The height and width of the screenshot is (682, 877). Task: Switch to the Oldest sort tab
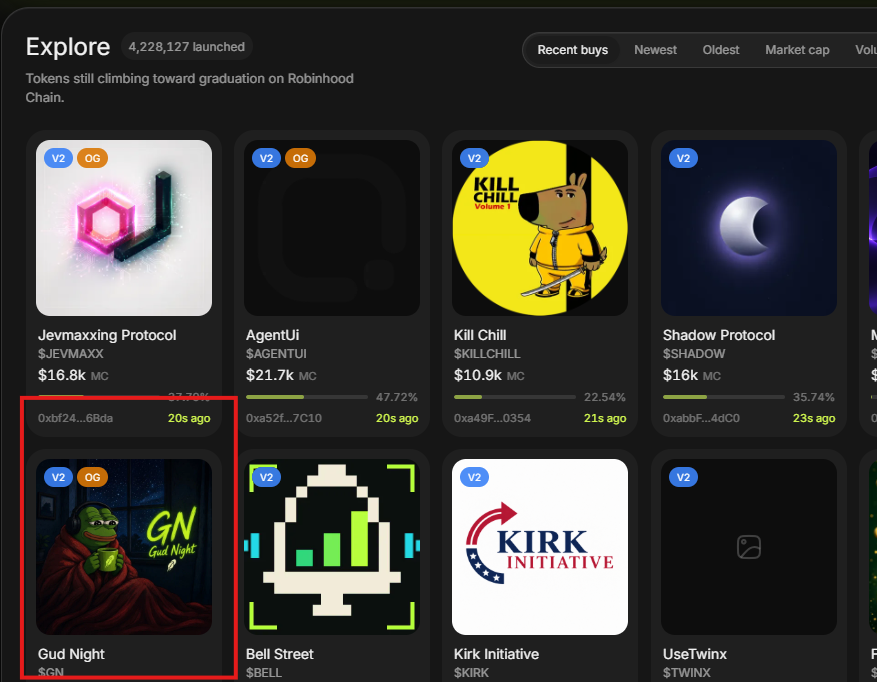click(720, 50)
